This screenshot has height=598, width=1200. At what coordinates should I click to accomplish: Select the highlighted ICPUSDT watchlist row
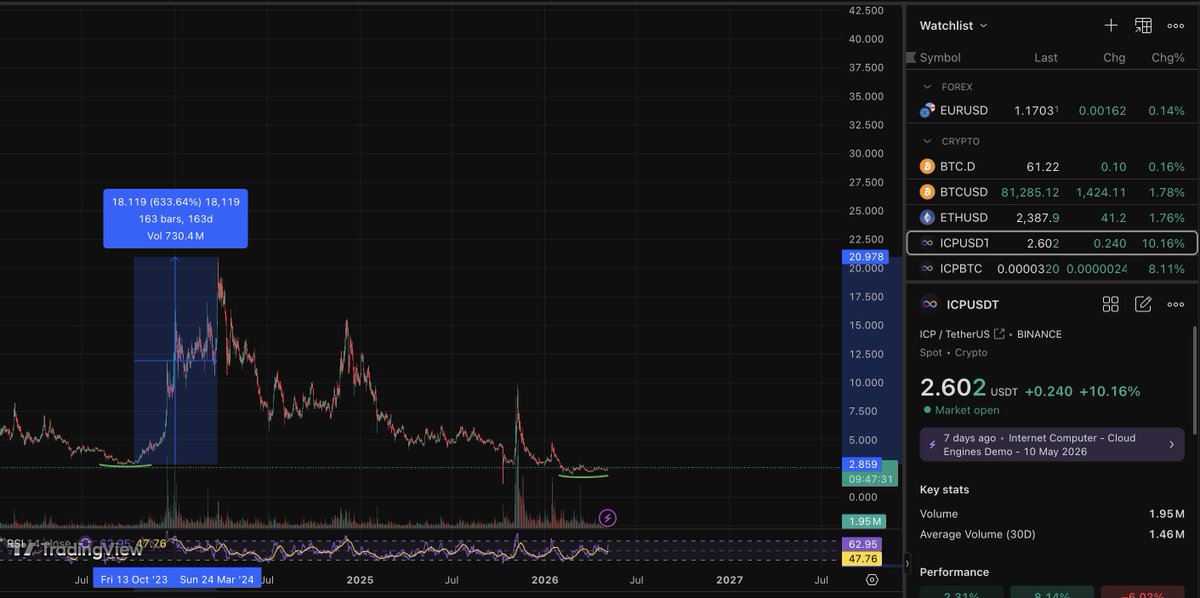(x=1052, y=243)
